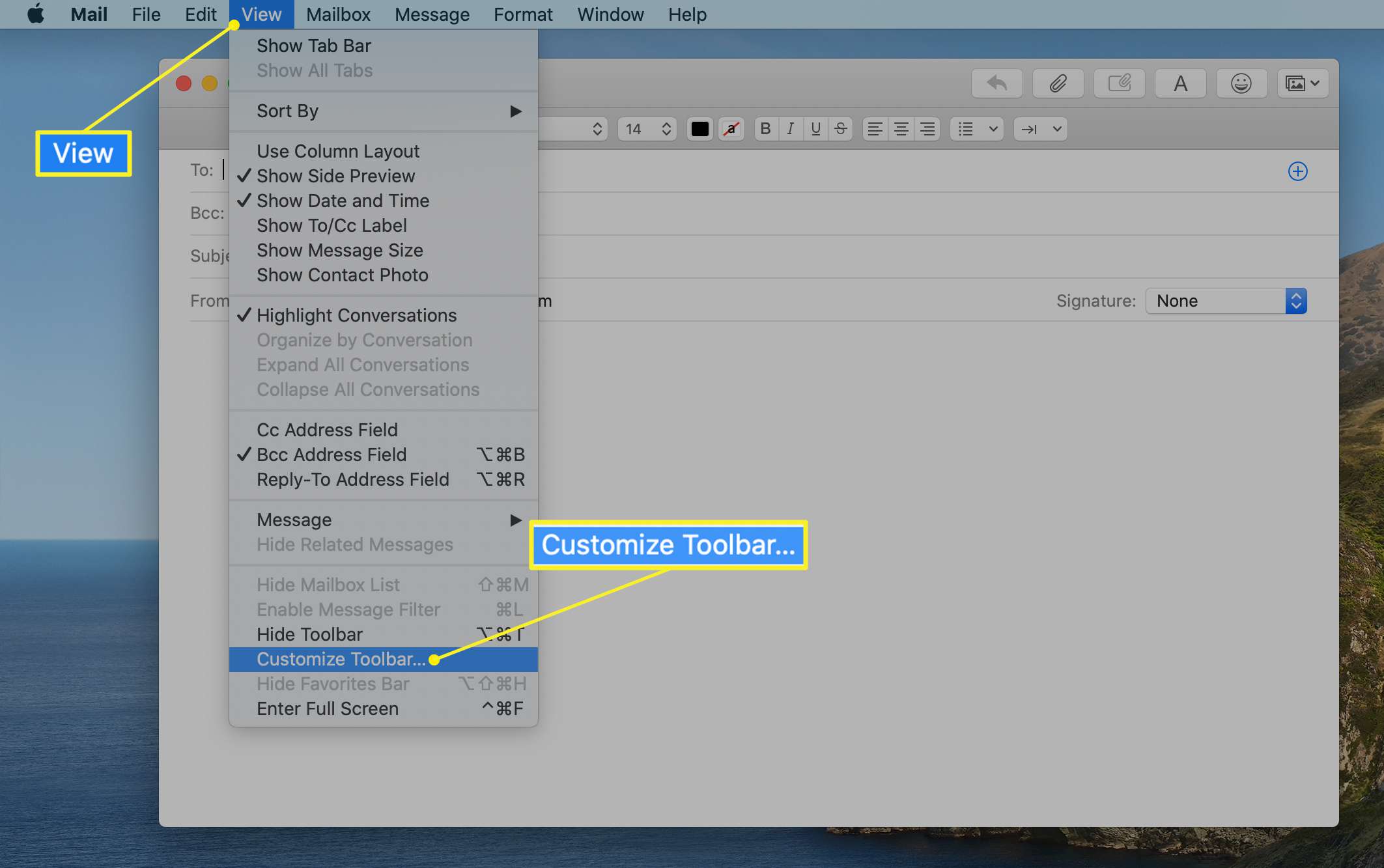The height and width of the screenshot is (868, 1384).
Task: Align text left
Action: tap(875, 129)
